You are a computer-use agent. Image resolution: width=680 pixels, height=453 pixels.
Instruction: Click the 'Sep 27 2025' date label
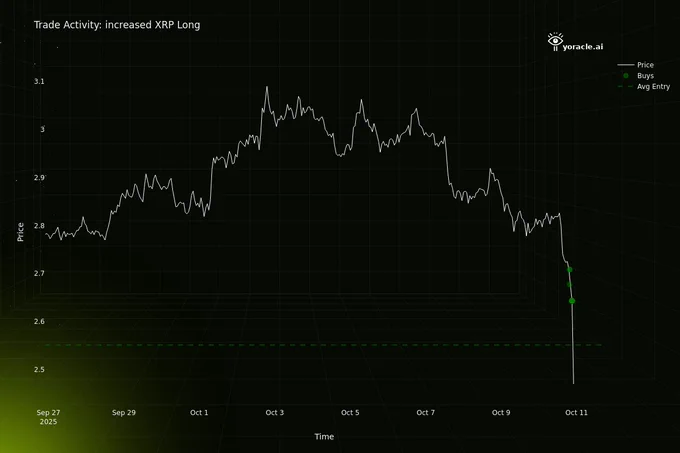coord(48,417)
